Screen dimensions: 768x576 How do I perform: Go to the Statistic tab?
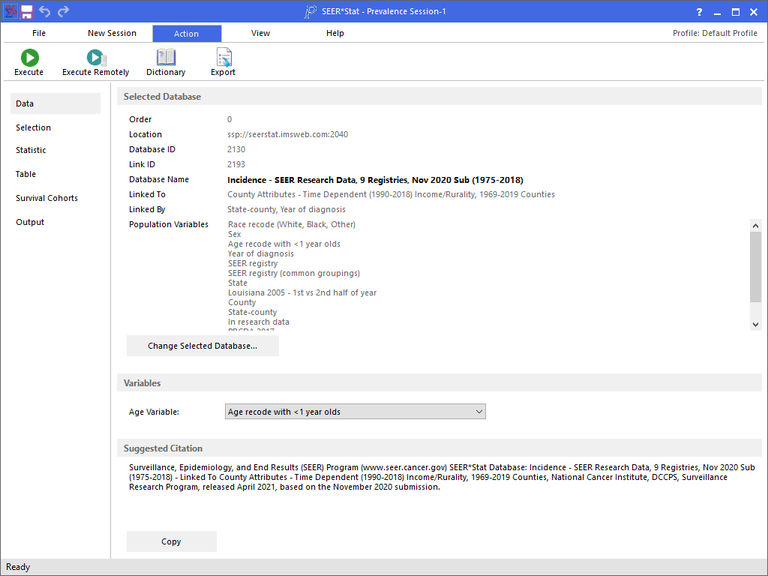pos(31,151)
